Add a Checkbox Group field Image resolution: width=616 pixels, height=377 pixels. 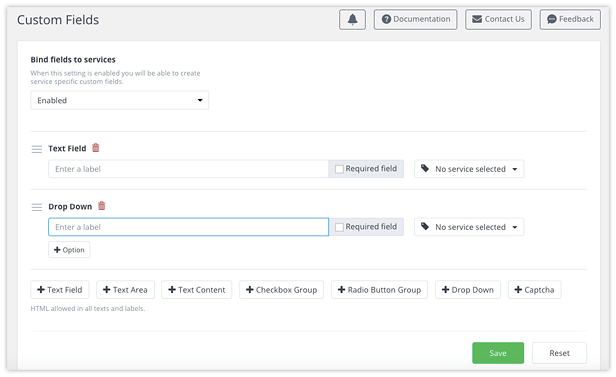click(281, 290)
